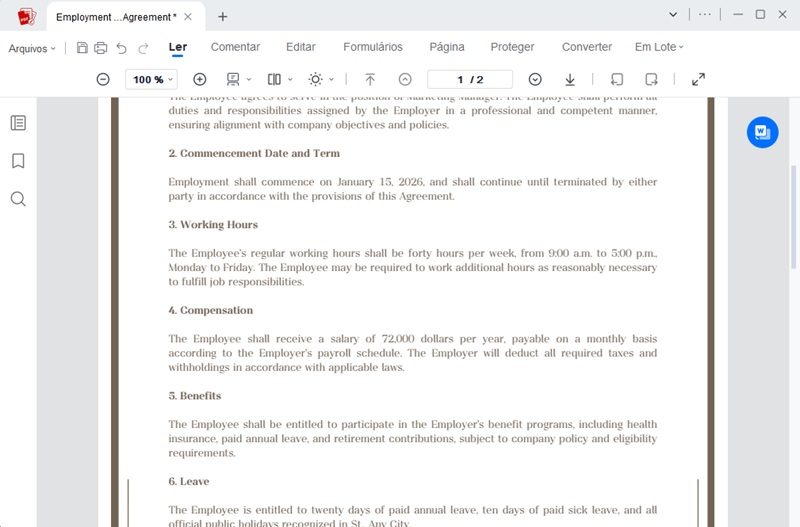Click heading '4. Compensation'
This screenshot has width=800, height=527.
[x=211, y=310]
